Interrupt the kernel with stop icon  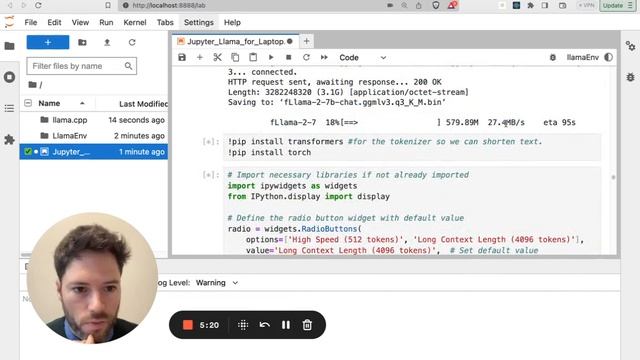coord(289,58)
